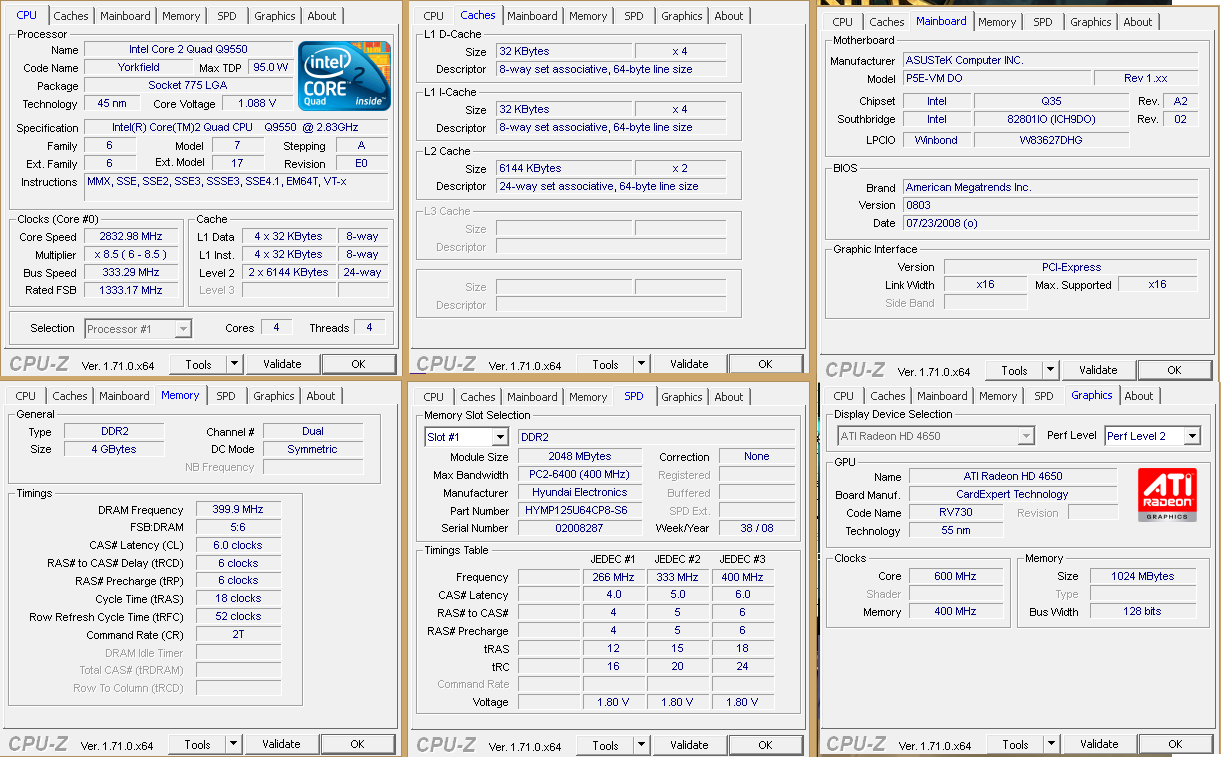Click OK in the Caches tab window

click(x=765, y=364)
